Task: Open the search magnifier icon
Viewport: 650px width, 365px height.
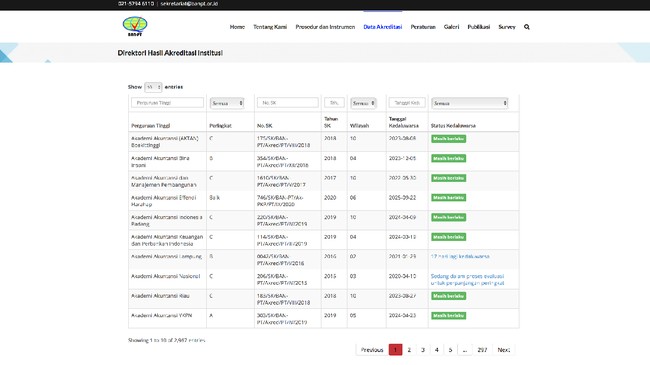Action: [x=526, y=27]
